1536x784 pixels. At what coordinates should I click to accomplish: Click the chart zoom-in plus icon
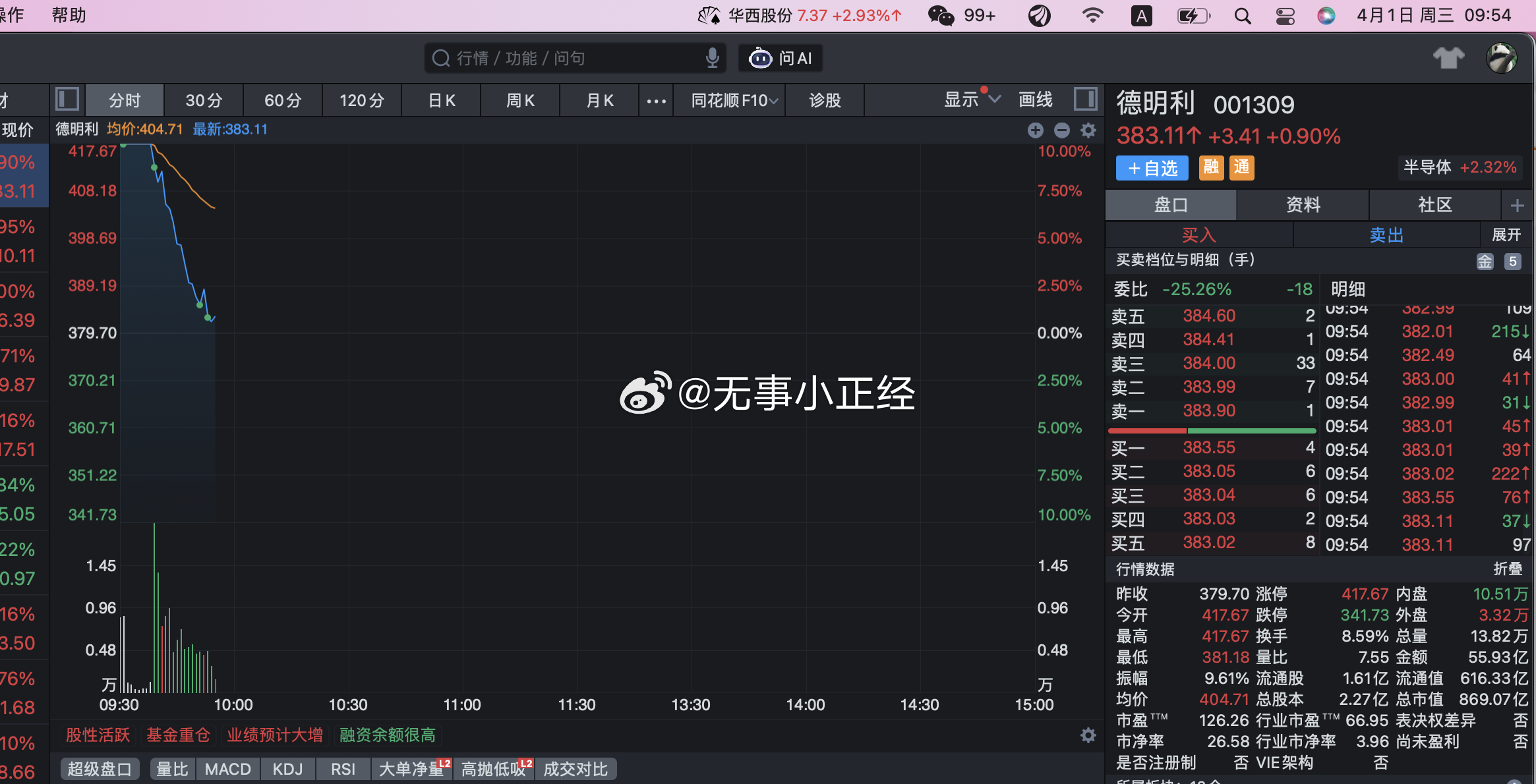pos(1035,130)
